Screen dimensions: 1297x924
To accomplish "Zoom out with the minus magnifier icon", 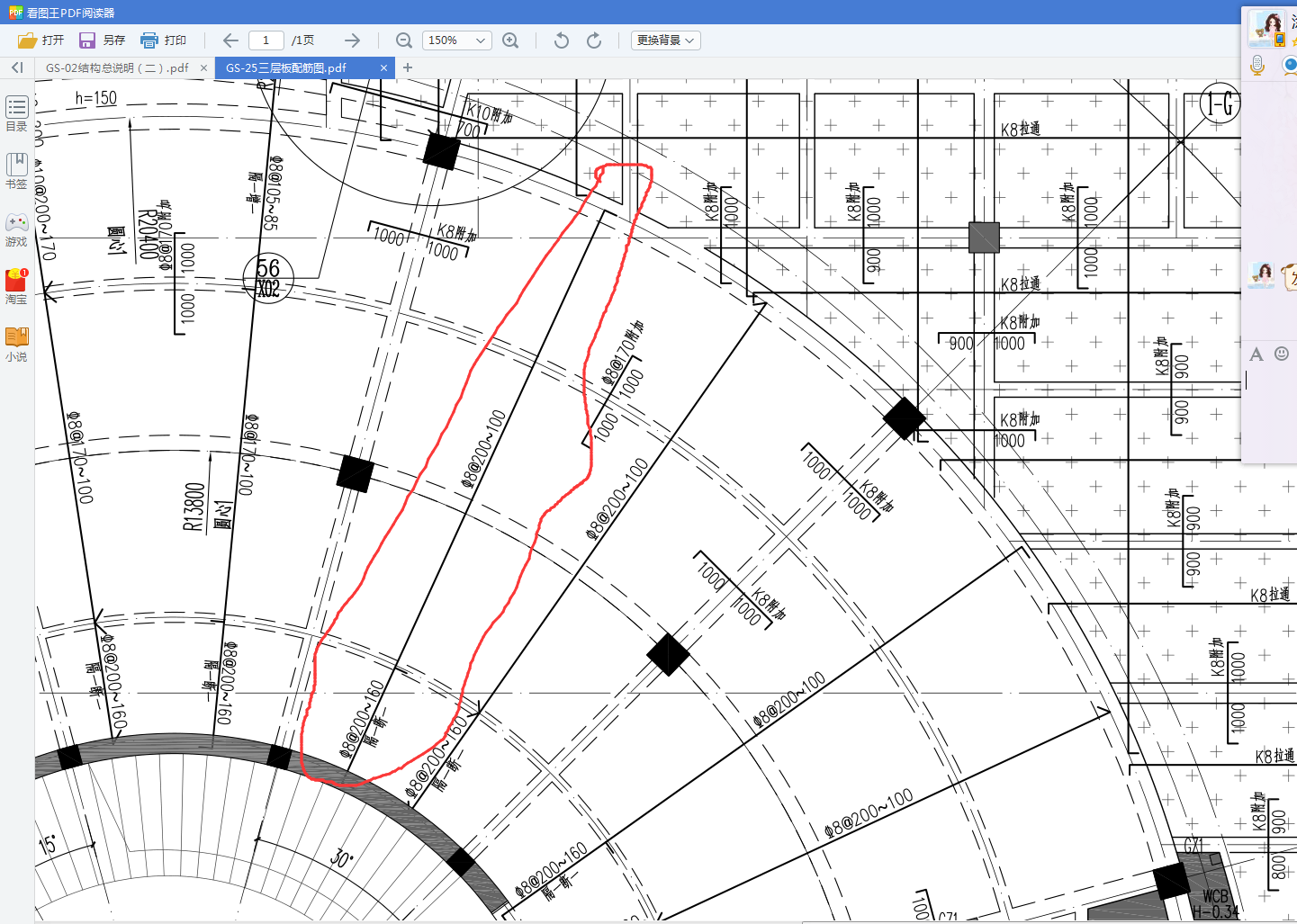I will pos(404,40).
